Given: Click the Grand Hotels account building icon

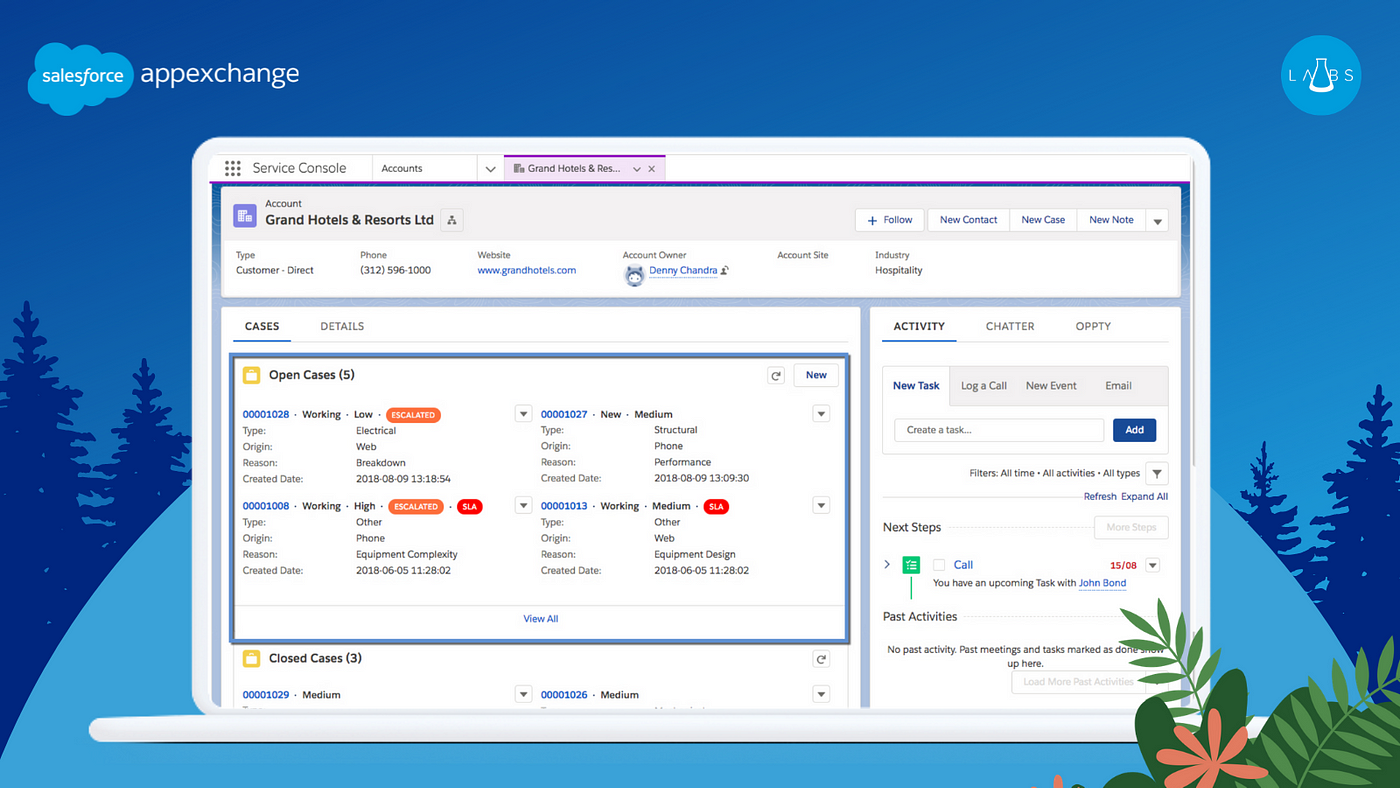Looking at the screenshot, I should click(245, 216).
